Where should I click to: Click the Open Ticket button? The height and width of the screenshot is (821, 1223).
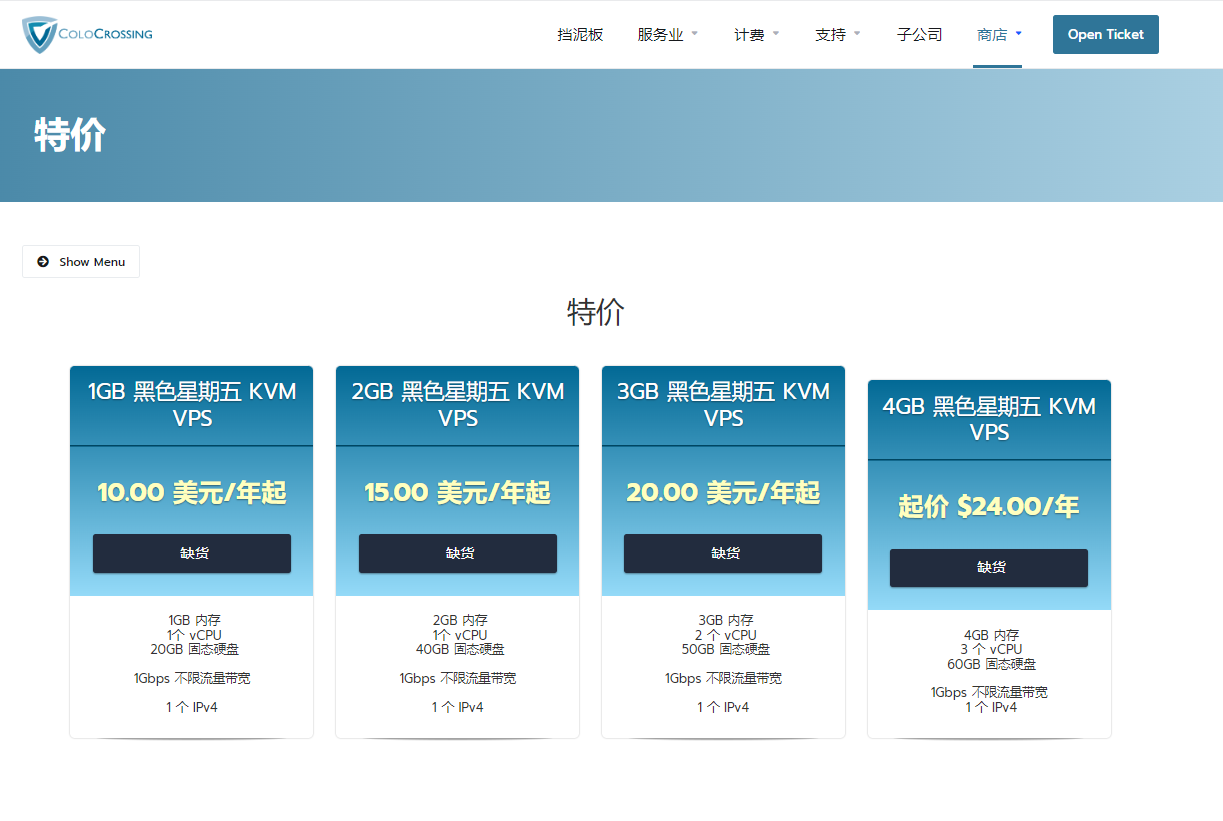point(1105,35)
